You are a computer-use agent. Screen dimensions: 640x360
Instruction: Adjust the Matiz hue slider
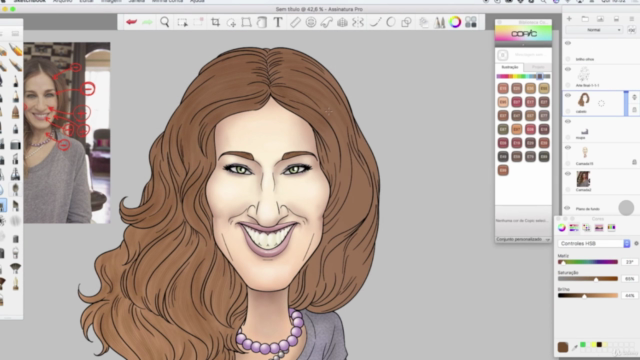tap(588, 262)
